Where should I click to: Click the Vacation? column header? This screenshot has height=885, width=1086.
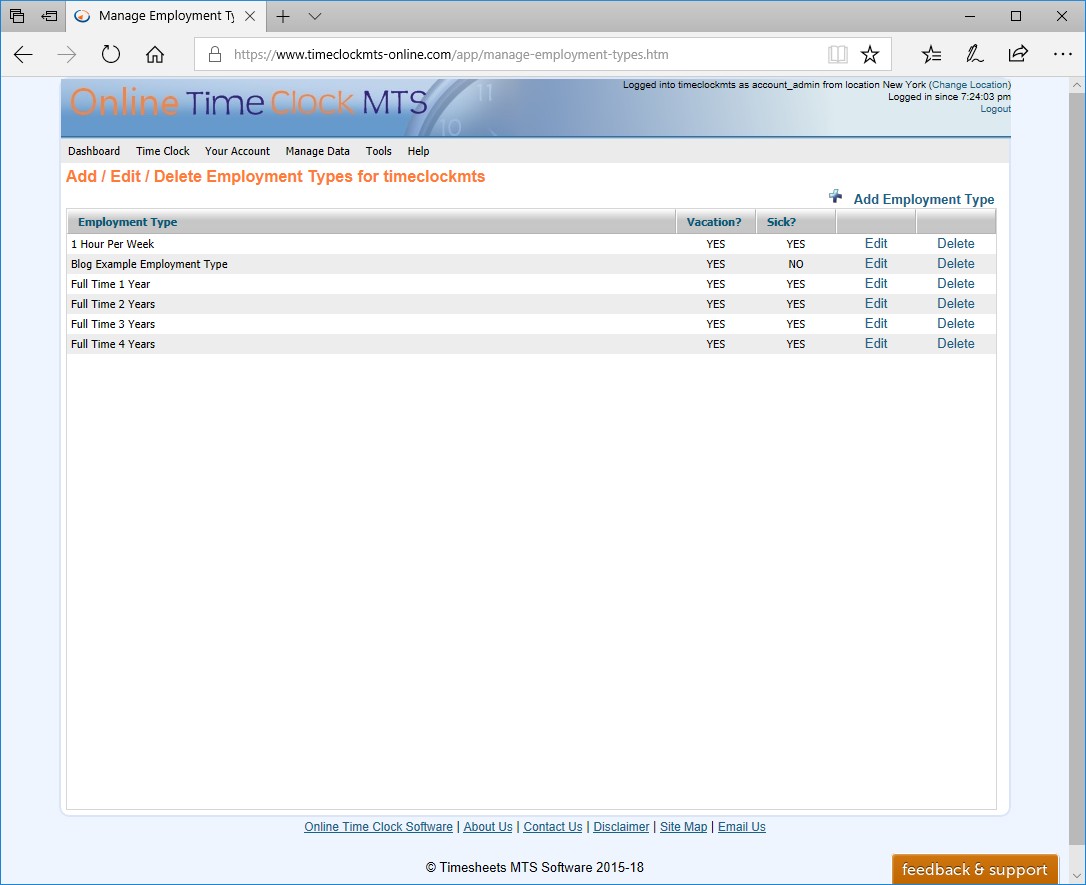pyautogui.click(x=714, y=222)
